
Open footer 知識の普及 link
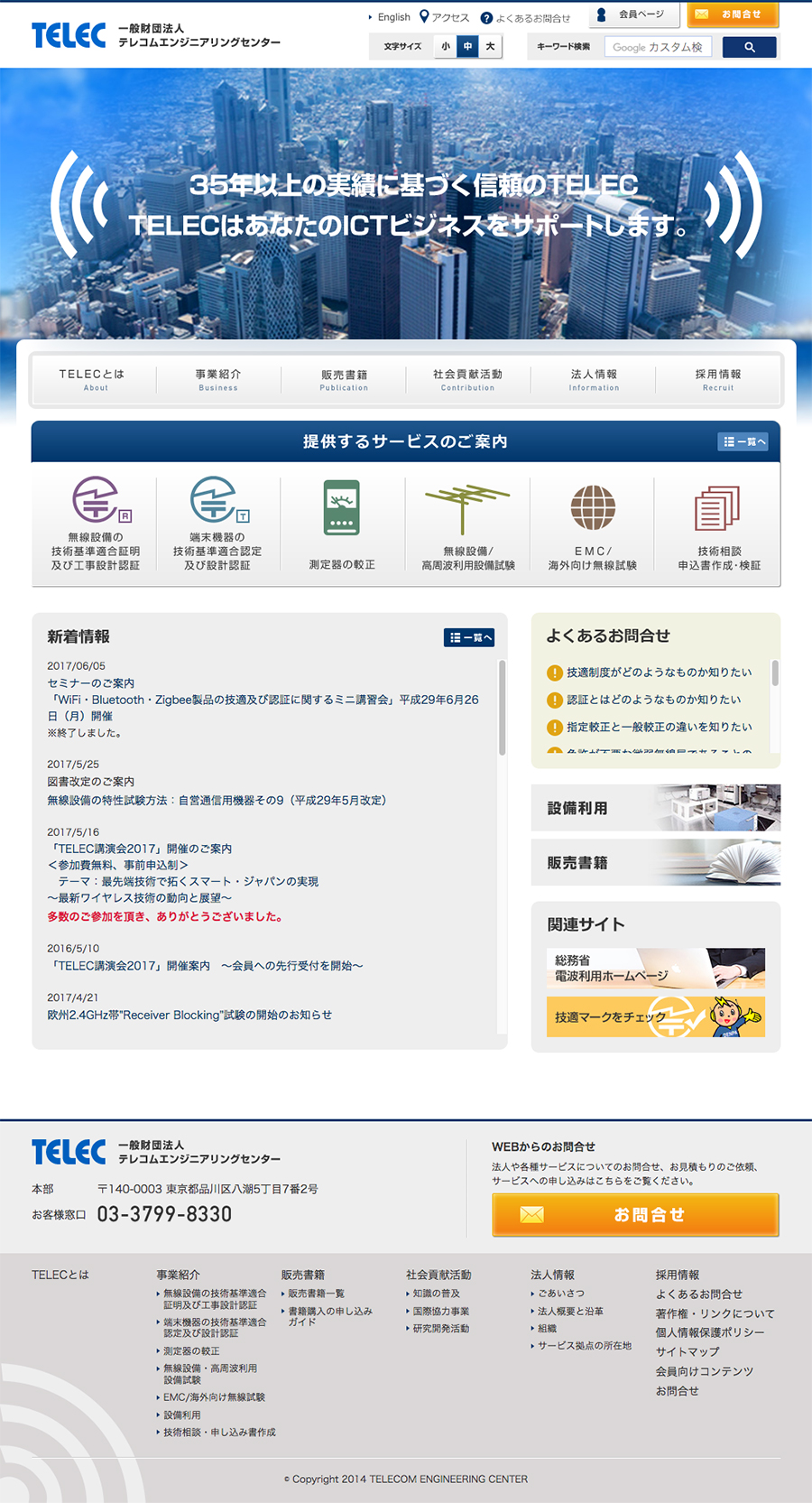click(436, 1294)
